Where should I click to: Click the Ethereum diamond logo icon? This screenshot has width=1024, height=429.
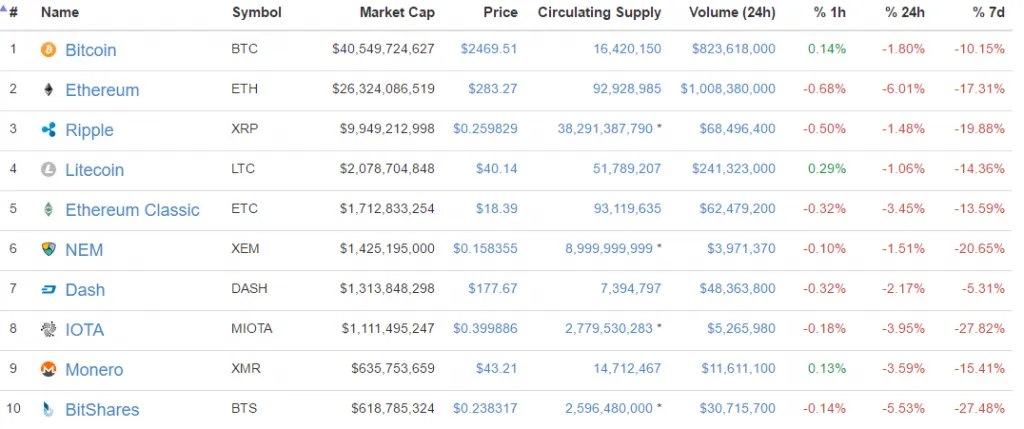point(48,89)
